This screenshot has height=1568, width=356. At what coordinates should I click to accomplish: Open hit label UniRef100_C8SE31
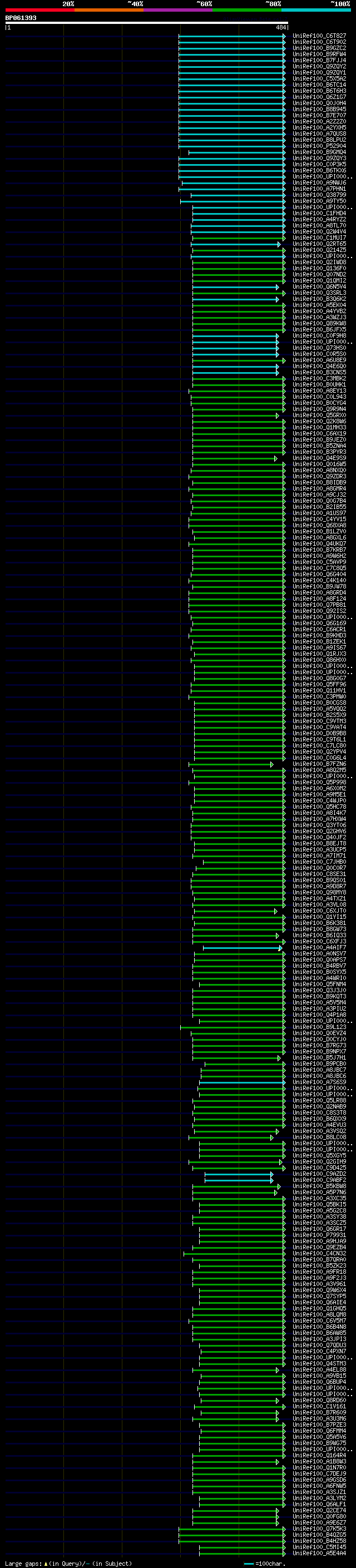click(x=319, y=874)
